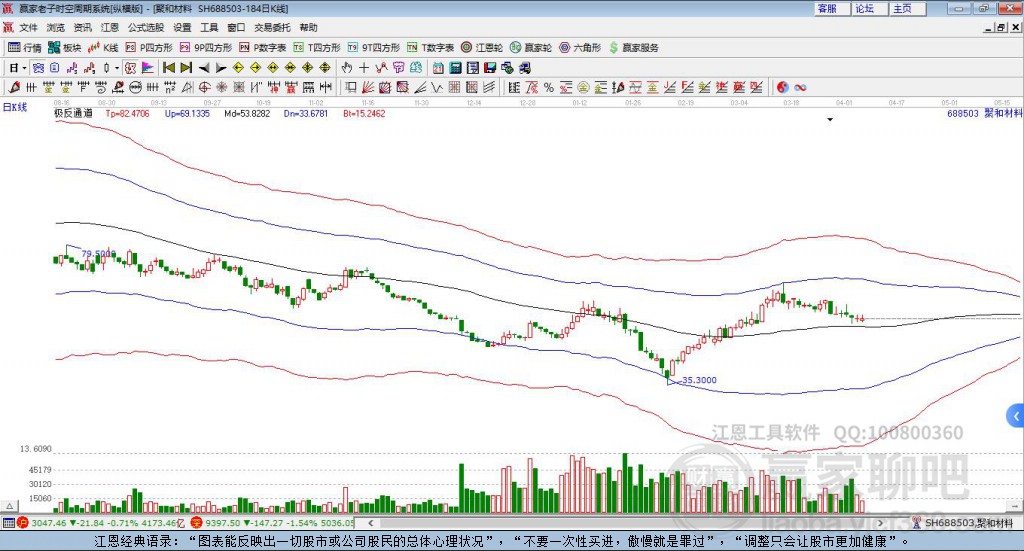Screen dimensions: 1024x551
Task: Select the infinity cycle tool
Action: [x=800, y=87]
